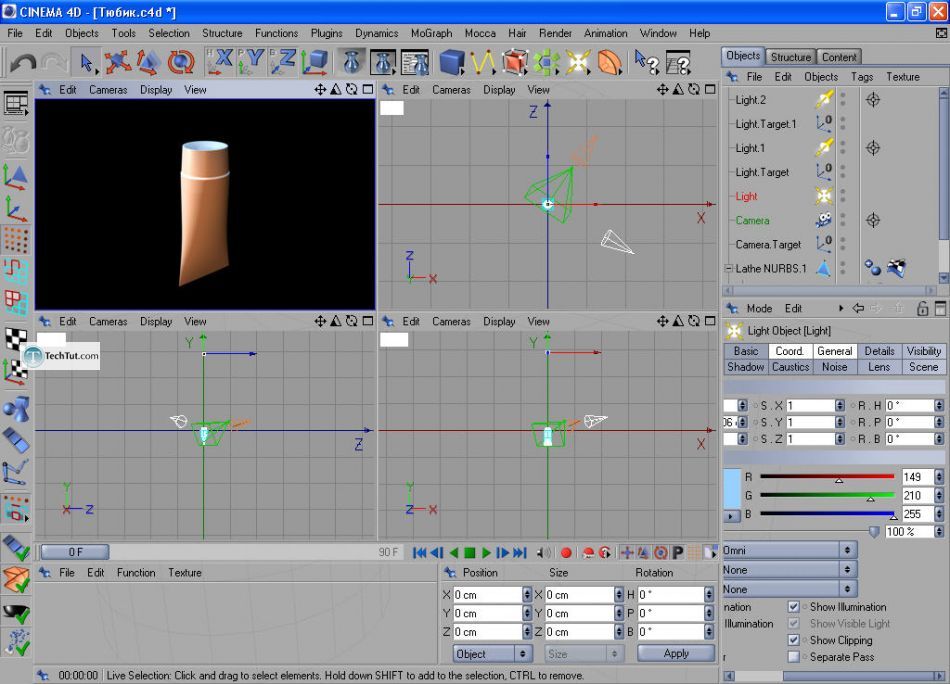This screenshot has width=950, height=684.
Task: Toggle timeline sound speaker icon
Action: pos(544,553)
